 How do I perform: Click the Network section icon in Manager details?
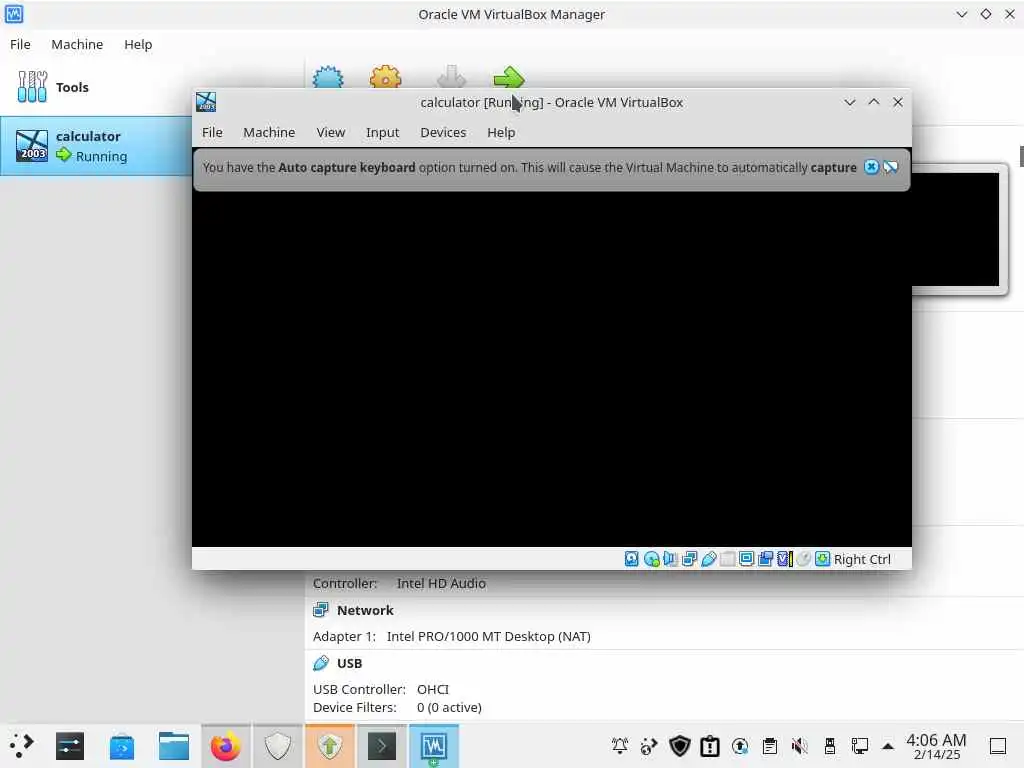pyautogui.click(x=321, y=610)
